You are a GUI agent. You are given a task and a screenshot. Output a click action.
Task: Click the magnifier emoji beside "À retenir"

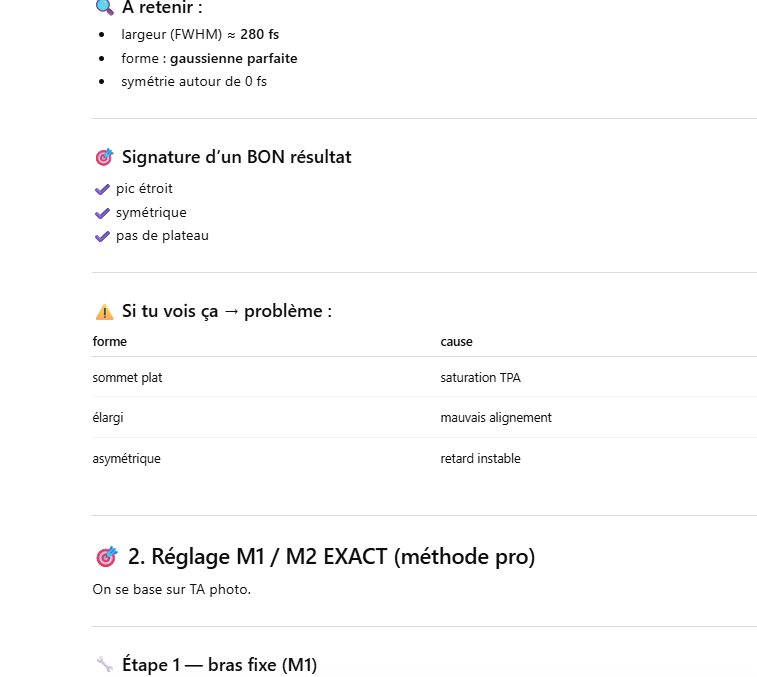click(104, 8)
